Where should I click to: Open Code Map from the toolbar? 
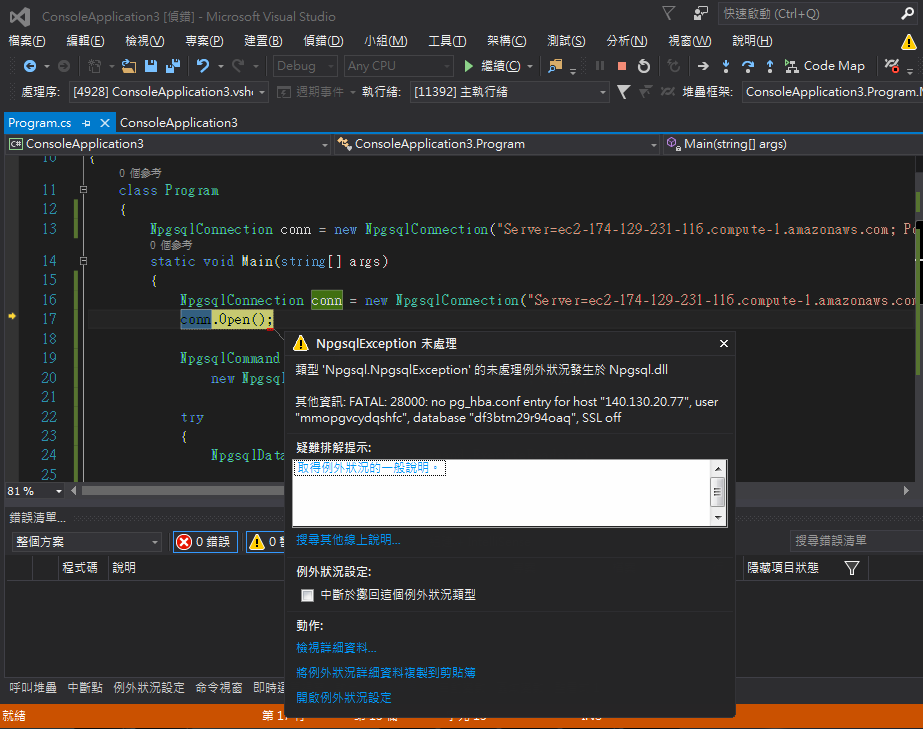click(x=825, y=66)
